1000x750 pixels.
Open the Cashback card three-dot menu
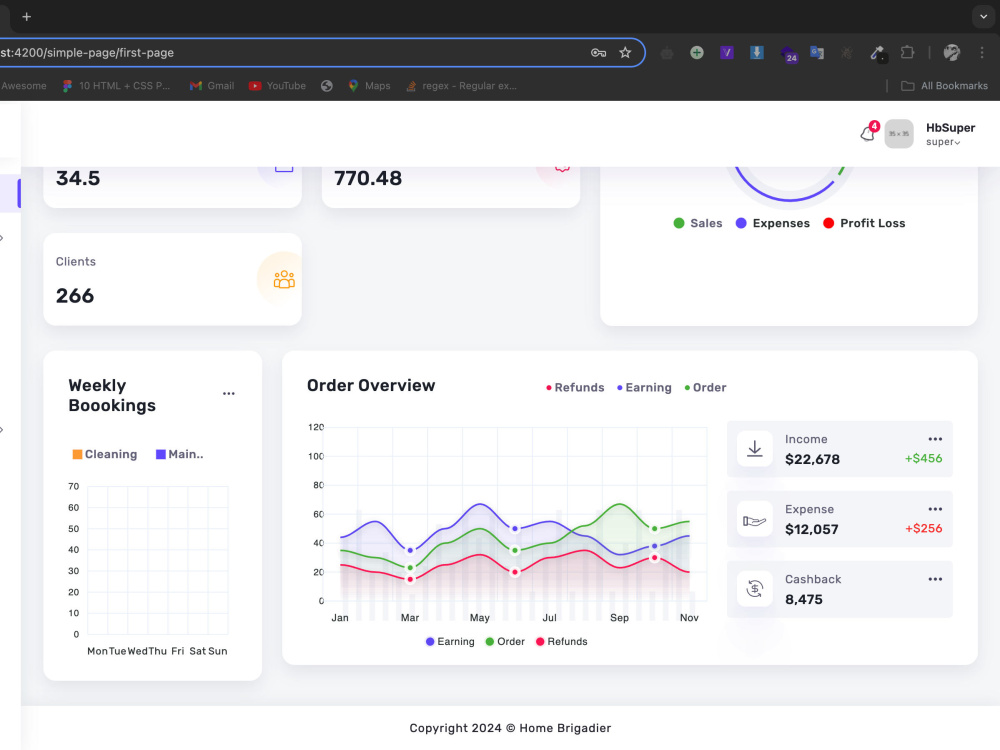pyautogui.click(x=935, y=579)
